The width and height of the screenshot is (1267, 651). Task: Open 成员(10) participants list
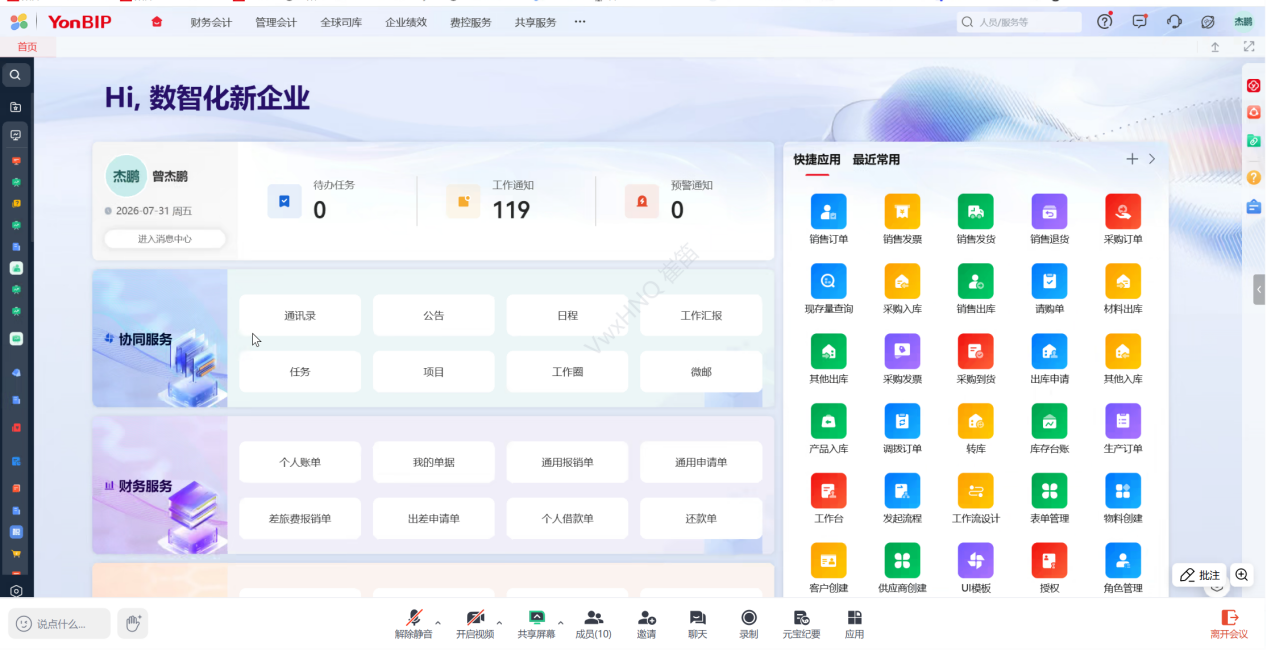point(593,624)
